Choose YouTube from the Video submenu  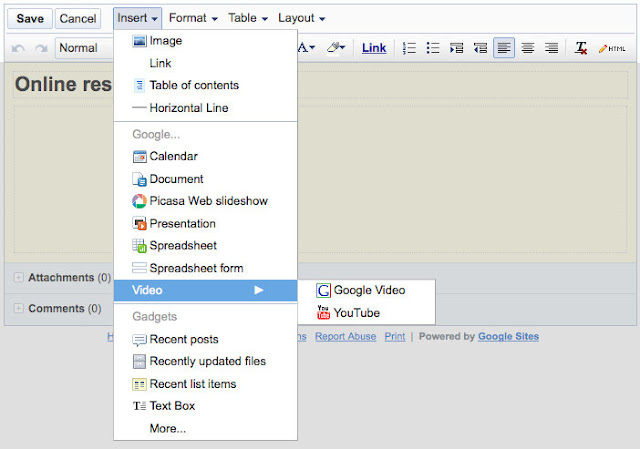[x=356, y=313]
